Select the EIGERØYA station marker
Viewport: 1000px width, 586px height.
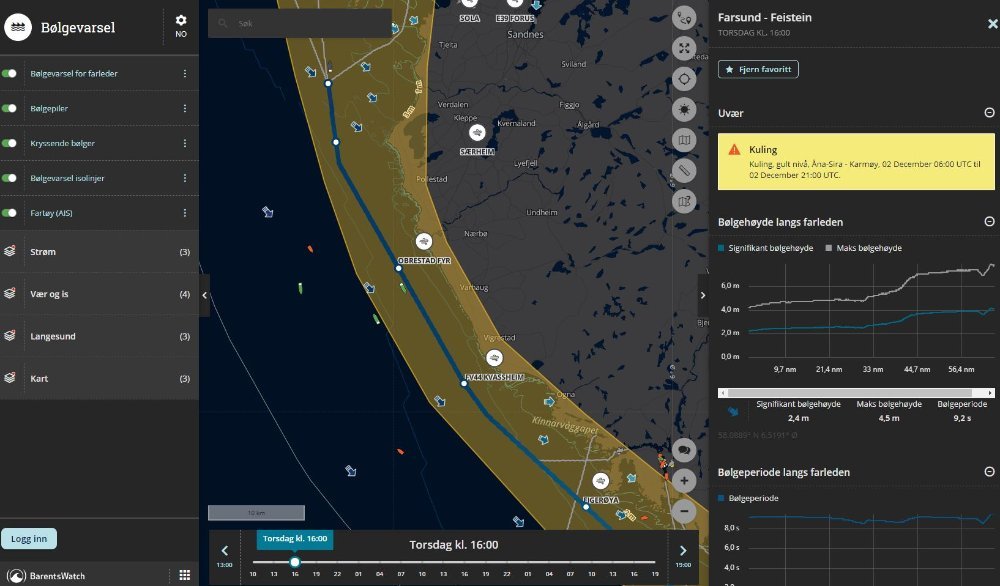(x=601, y=481)
